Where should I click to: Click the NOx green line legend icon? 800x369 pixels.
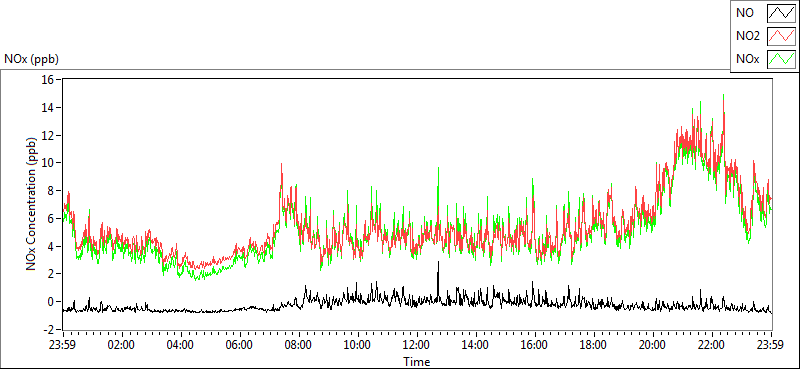782,59
